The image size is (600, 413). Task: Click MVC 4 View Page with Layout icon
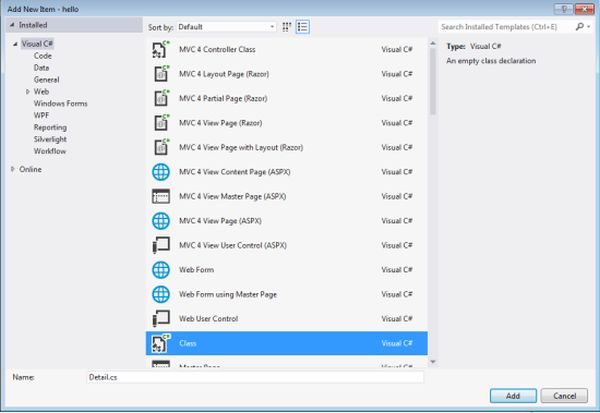pos(161,147)
